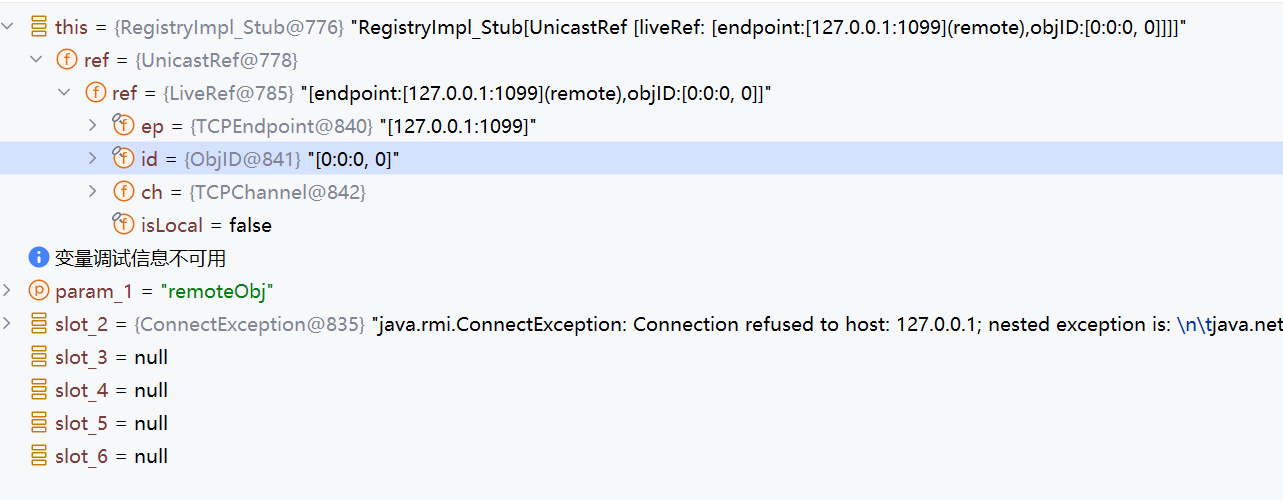Click the stack icon beside slot_6
The image size is (1283, 500).
[39, 456]
